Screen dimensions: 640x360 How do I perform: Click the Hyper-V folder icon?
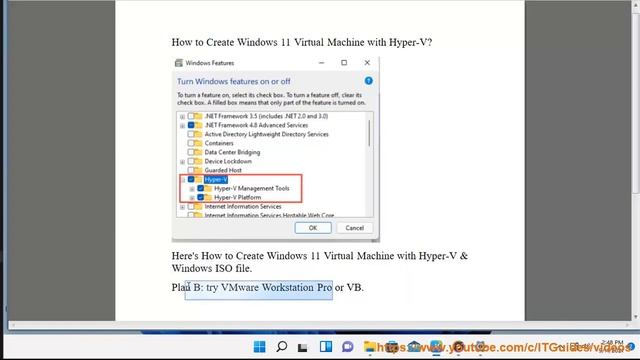click(199, 179)
